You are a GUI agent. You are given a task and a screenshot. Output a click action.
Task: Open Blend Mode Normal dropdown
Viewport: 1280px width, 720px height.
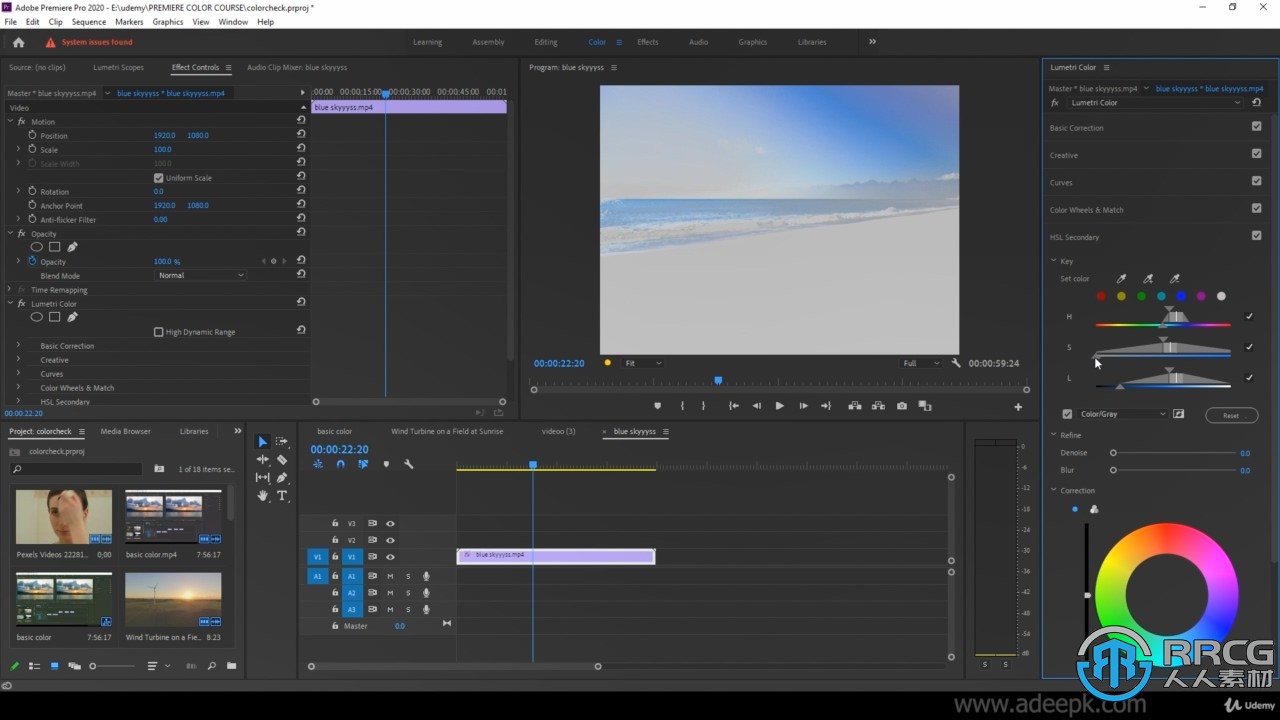coord(199,275)
